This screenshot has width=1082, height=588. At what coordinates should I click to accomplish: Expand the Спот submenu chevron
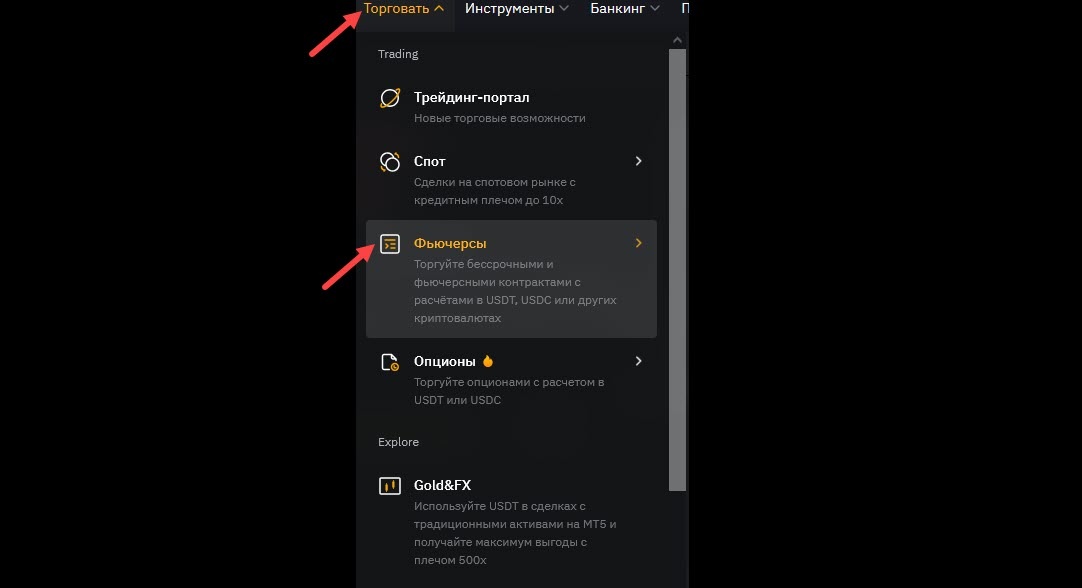(638, 161)
